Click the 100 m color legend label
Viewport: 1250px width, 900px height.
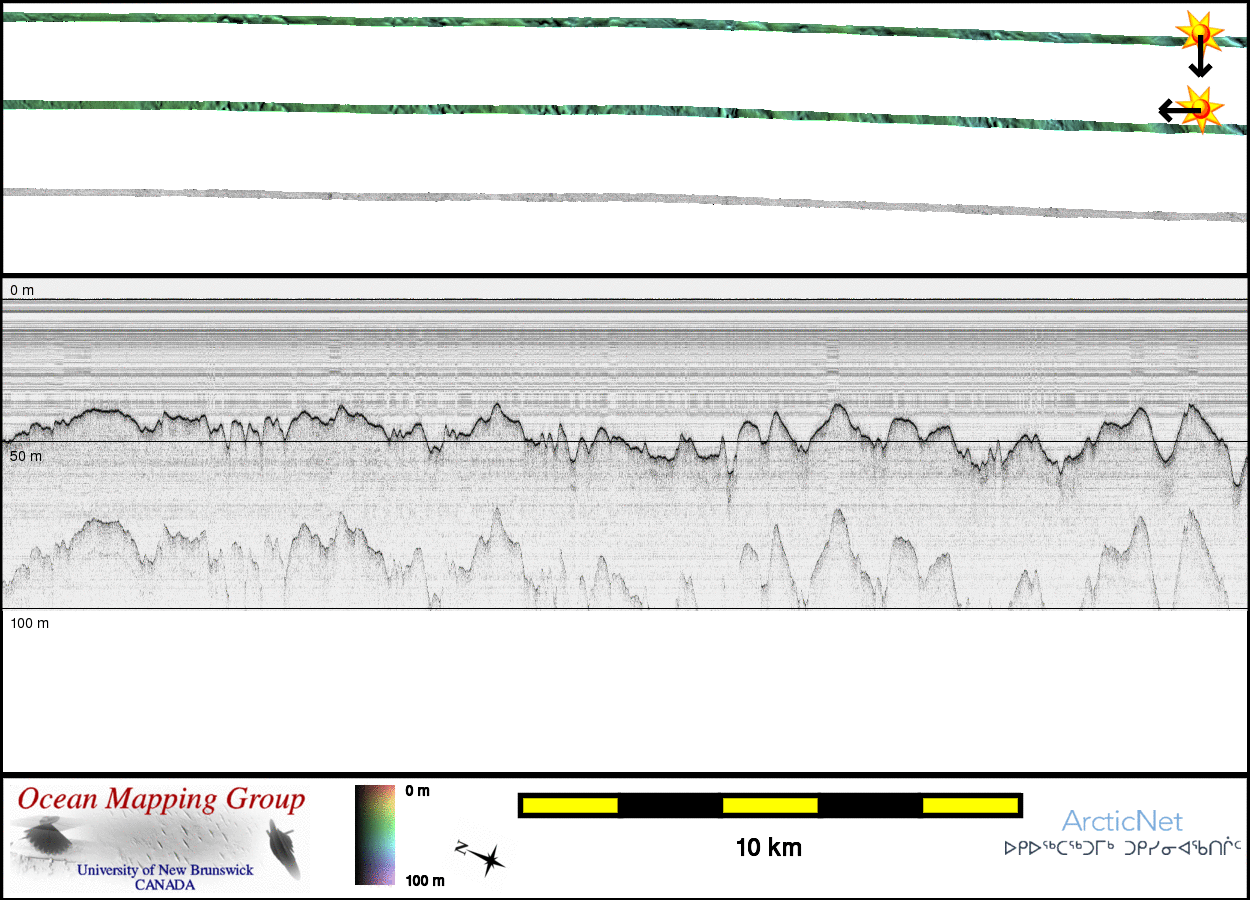pyautogui.click(x=424, y=881)
